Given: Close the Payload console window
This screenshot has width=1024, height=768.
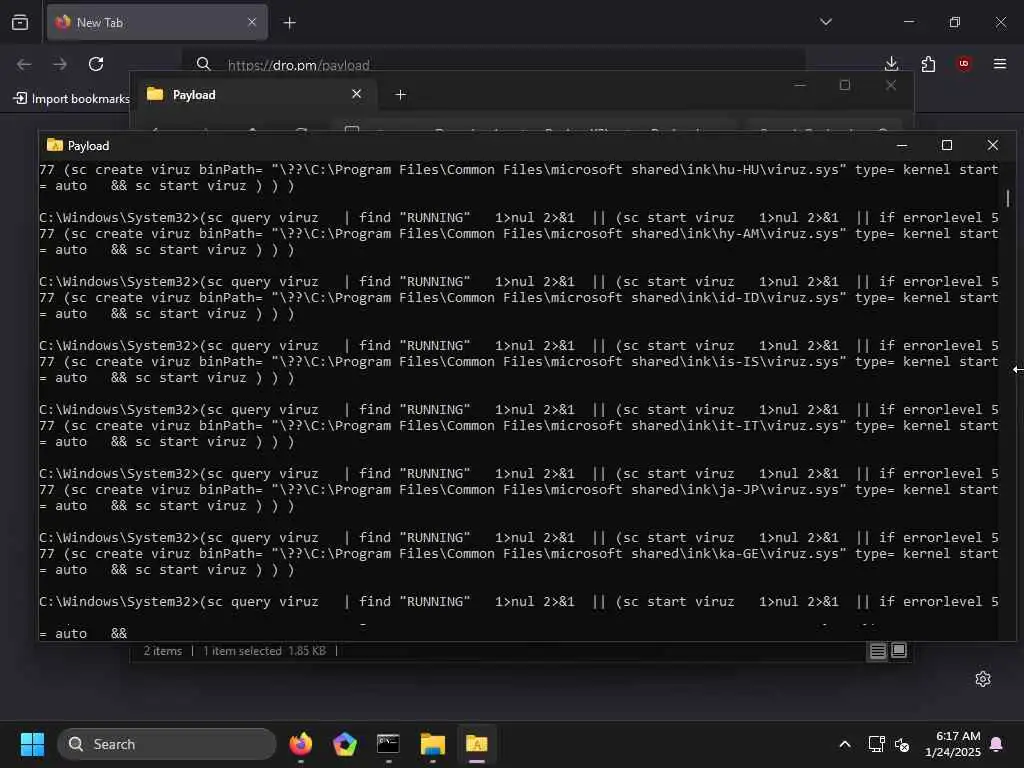Looking at the screenshot, I should 993,145.
